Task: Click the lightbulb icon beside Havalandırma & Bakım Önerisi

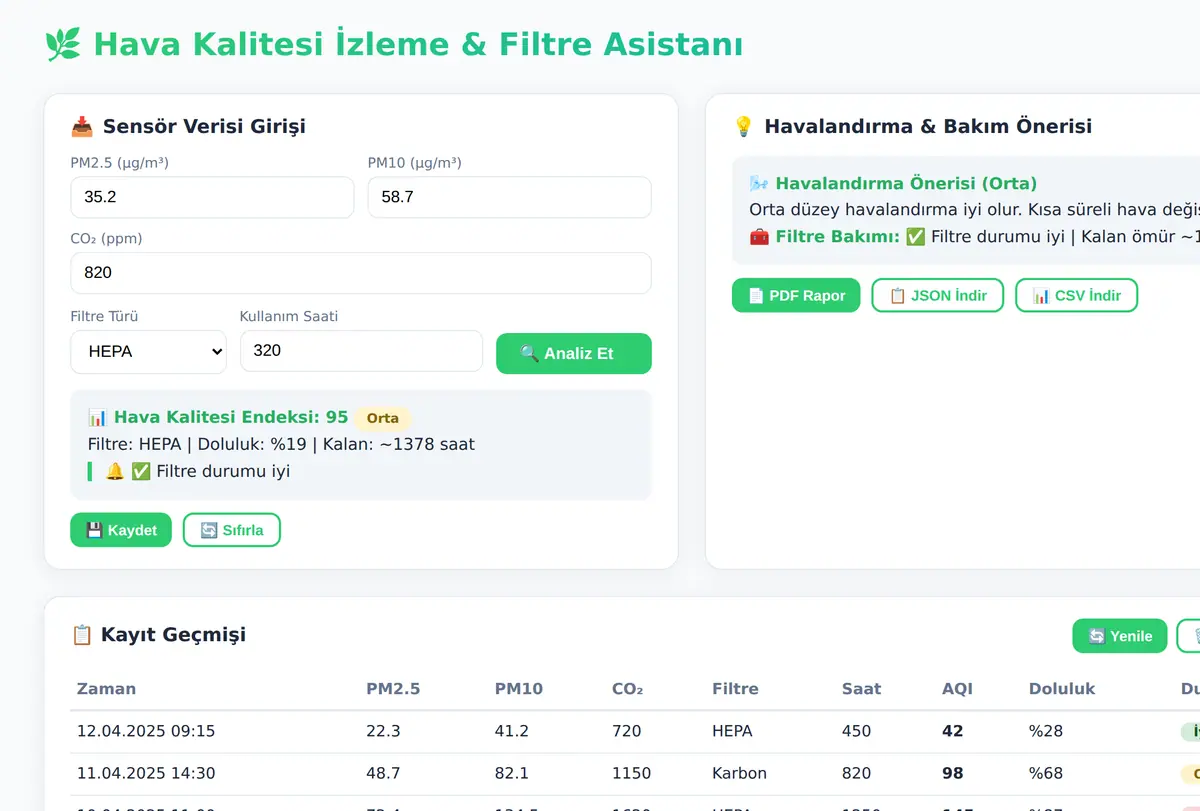Action: coord(743,127)
